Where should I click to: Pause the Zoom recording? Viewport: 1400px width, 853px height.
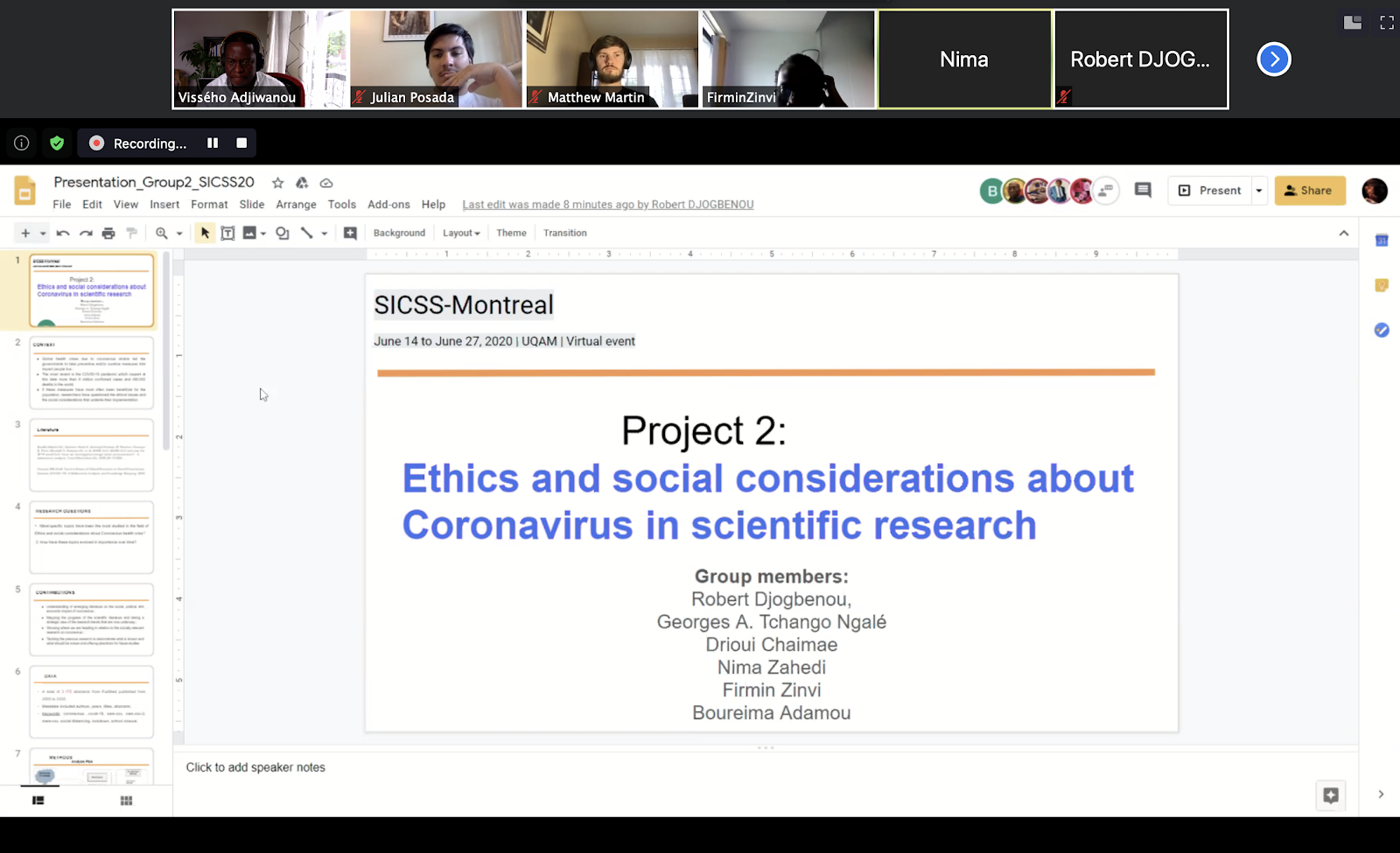(x=213, y=143)
